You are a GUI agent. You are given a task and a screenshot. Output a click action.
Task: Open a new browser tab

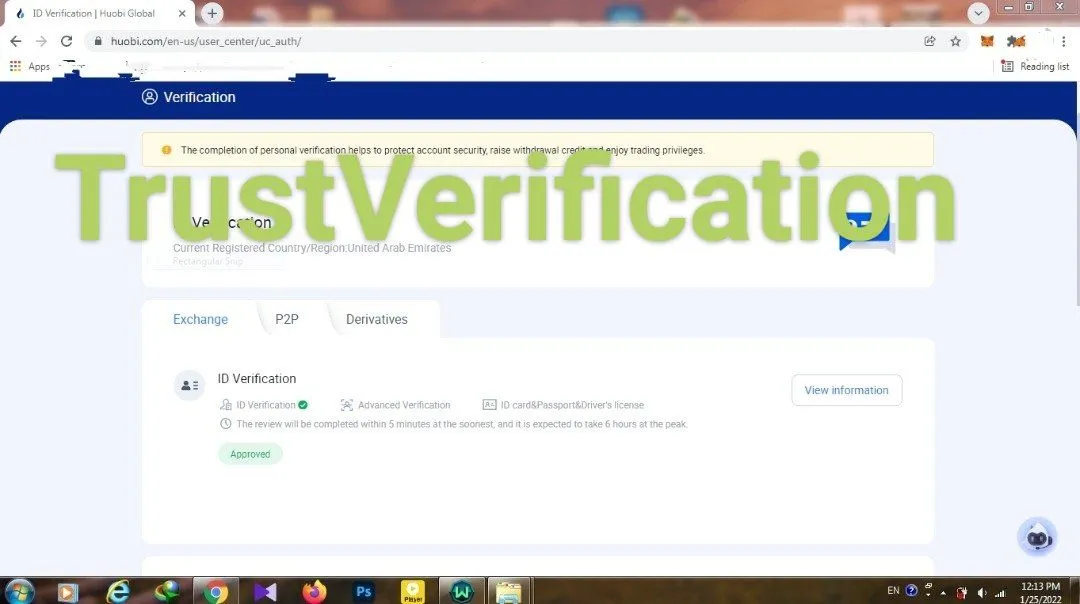point(212,13)
